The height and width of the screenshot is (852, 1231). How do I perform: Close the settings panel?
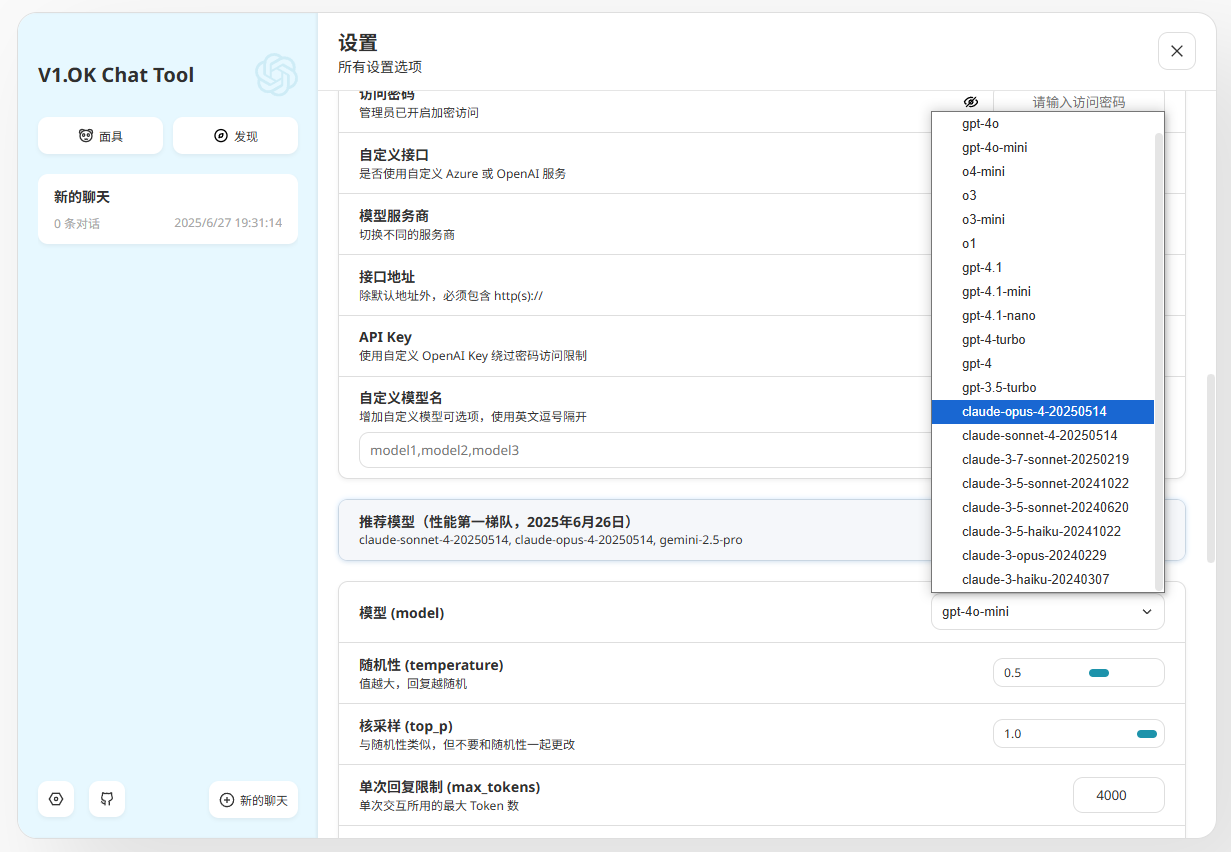pos(1176,51)
